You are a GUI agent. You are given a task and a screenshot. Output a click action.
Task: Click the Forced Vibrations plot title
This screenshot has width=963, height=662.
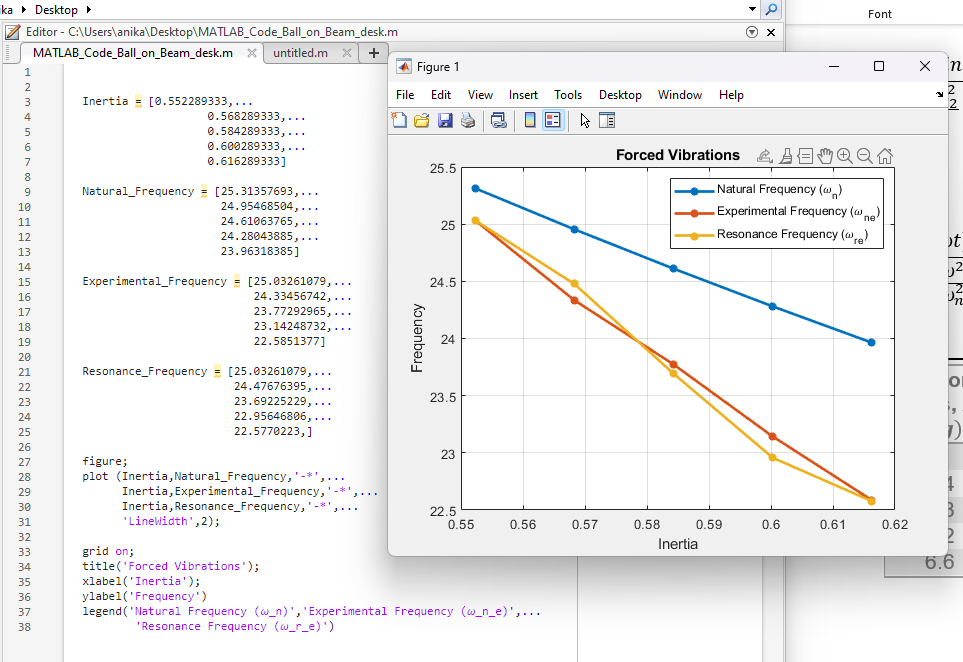pos(677,155)
